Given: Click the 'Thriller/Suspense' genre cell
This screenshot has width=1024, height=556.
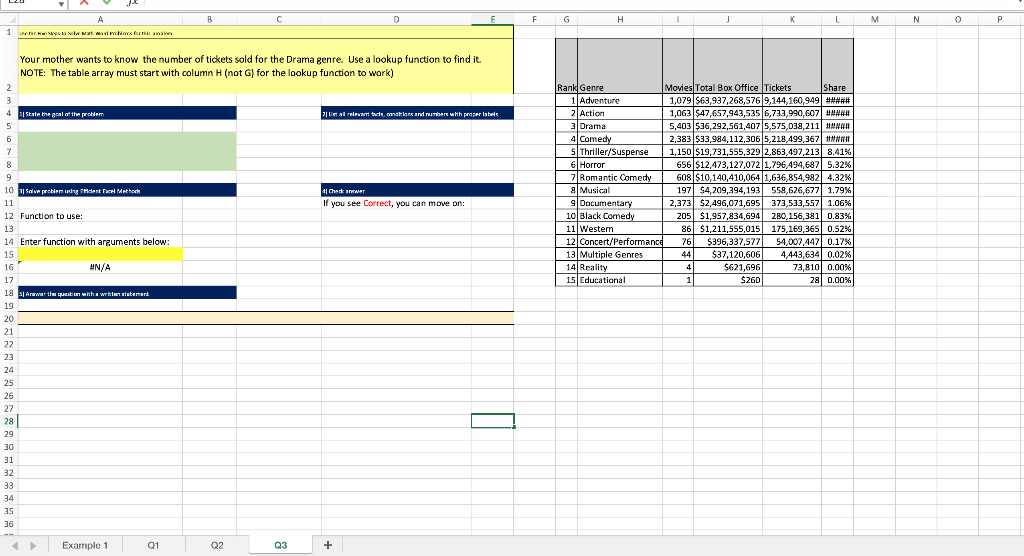Looking at the screenshot, I should pyautogui.click(x=620, y=152).
